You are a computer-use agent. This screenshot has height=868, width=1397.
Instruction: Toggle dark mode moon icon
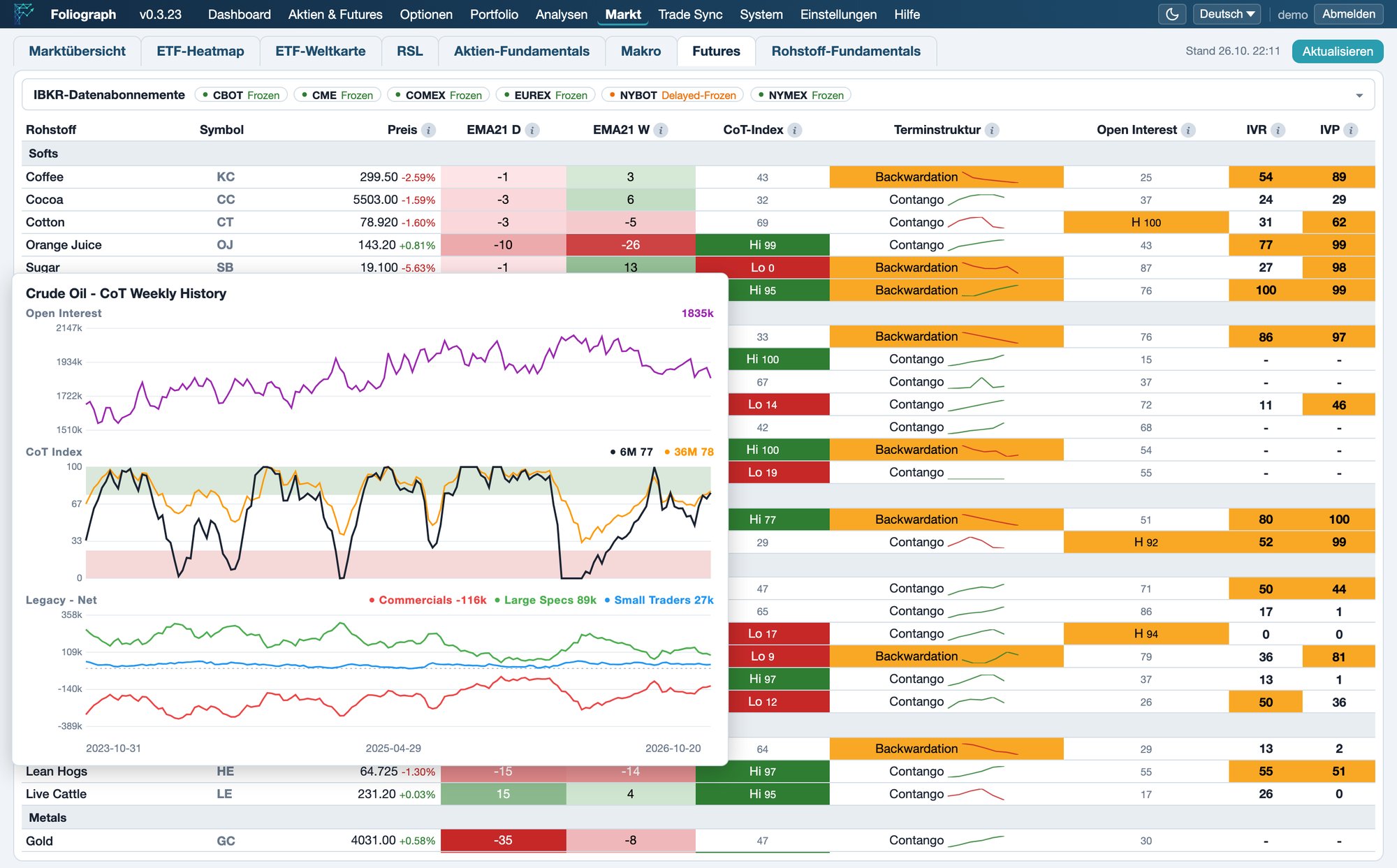(1172, 14)
